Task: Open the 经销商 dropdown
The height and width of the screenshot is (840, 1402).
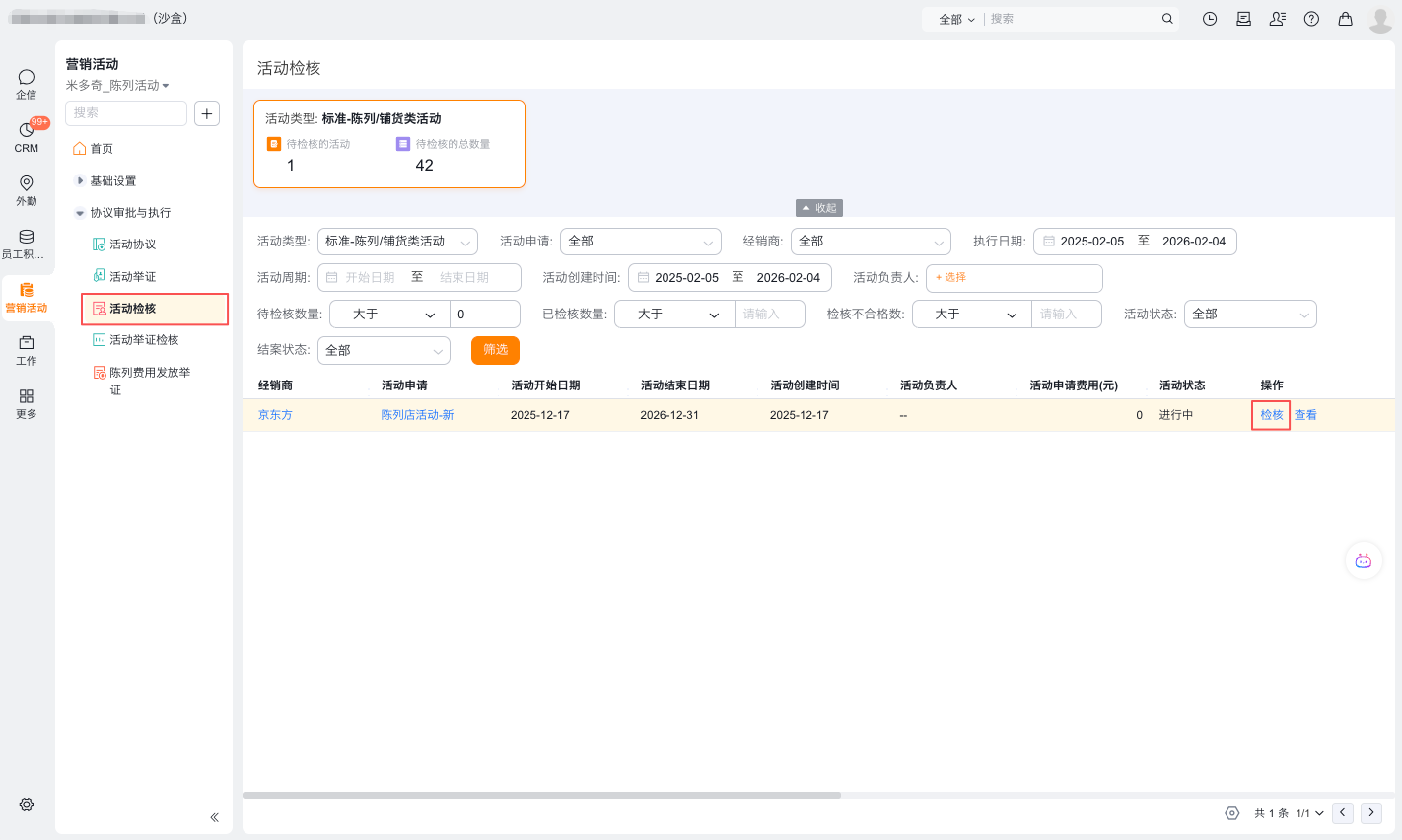Action: point(870,242)
